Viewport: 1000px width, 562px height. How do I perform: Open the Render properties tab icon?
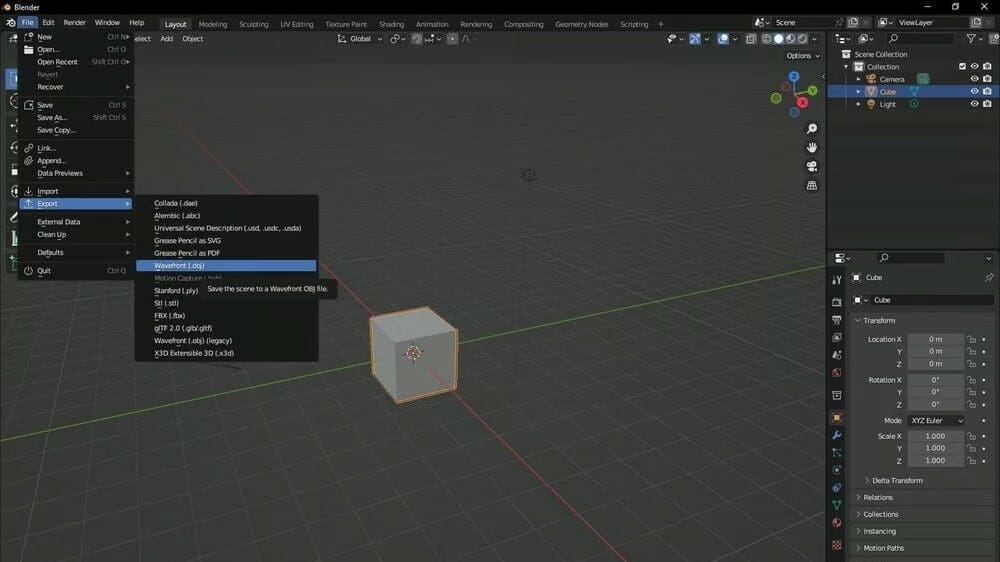pos(837,302)
